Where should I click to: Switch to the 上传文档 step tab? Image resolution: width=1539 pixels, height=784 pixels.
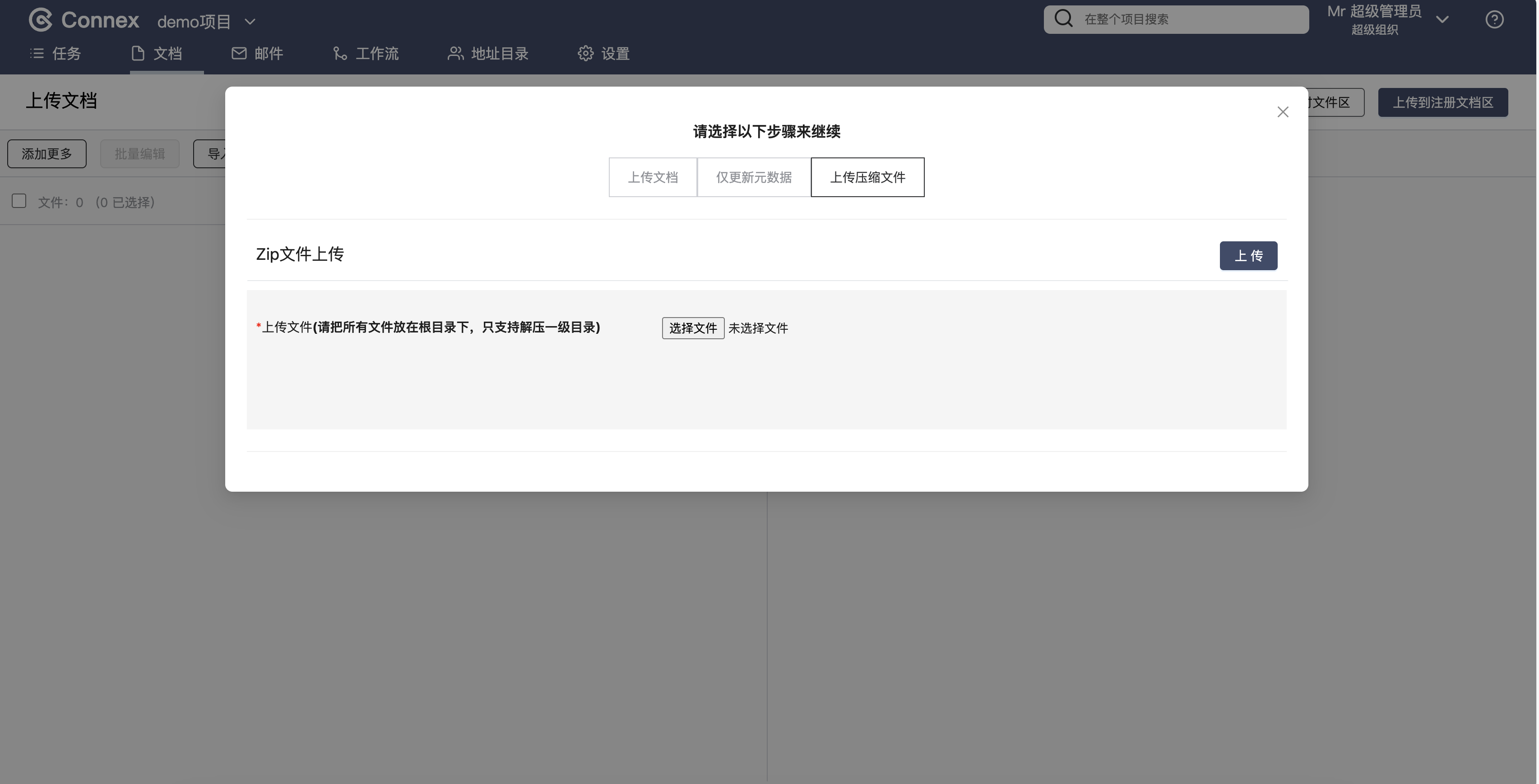(x=653, y=177)
